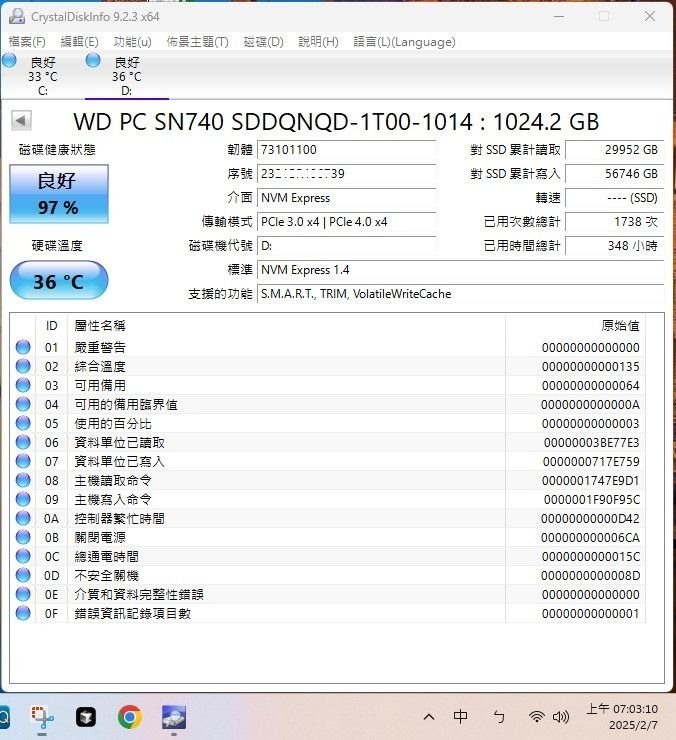Select the 嚴重警告 attribute name
Image resolution: width=676 pixels, height=740 pixels.
(100, 347)
